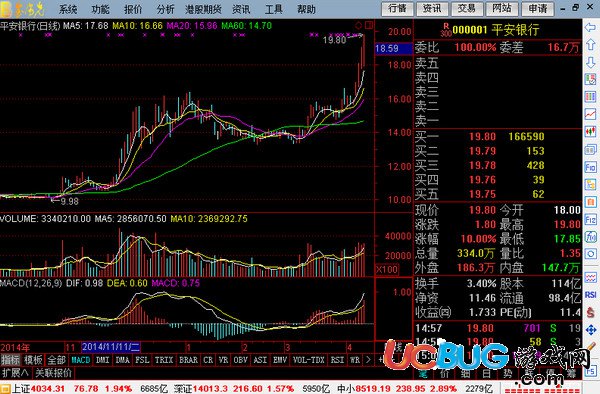The width and height of the screenshot is (600, 394).
Task: Open the 功能 menu
Action: click(100, 9)
